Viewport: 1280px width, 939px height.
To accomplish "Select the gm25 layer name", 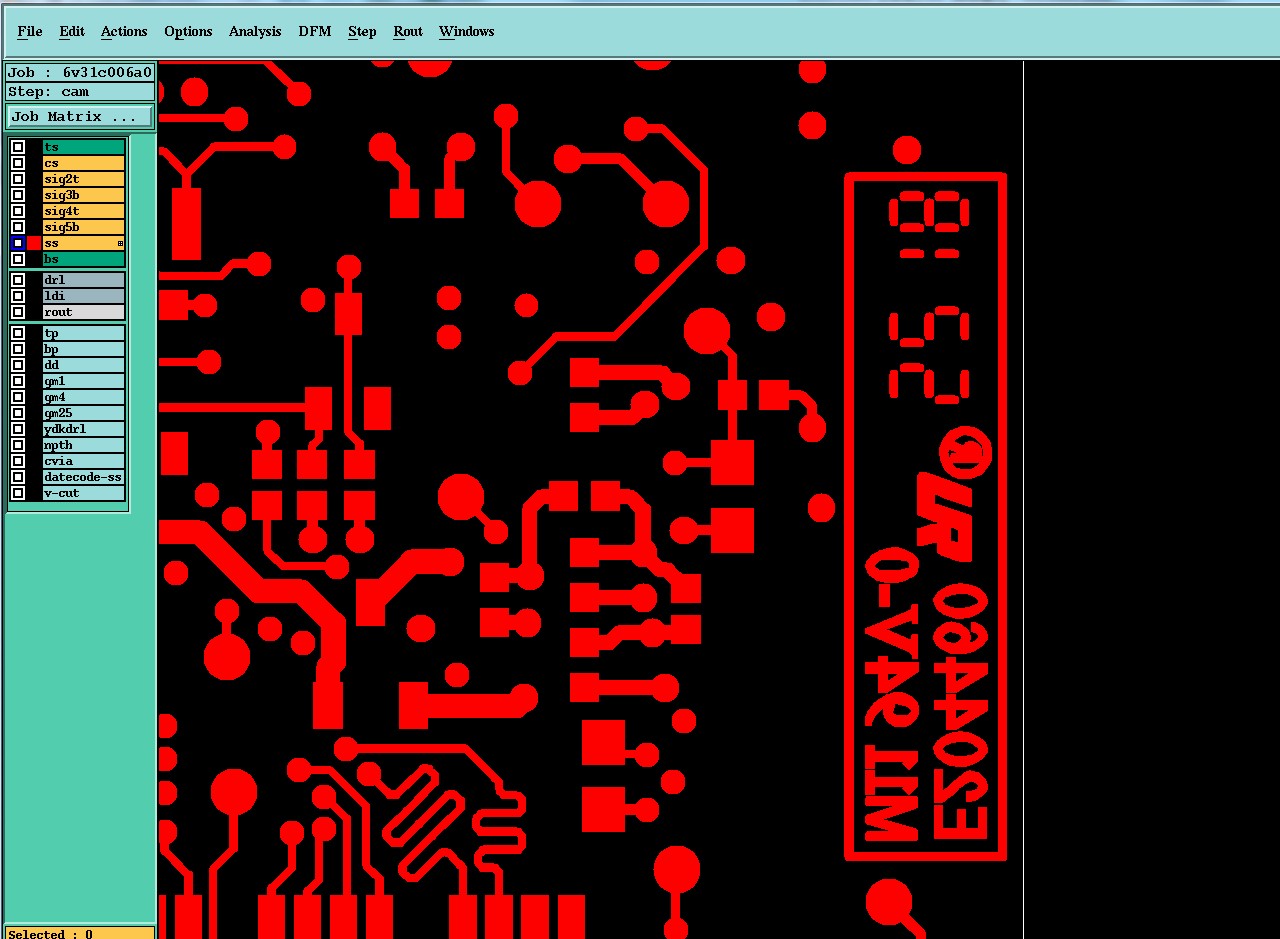I will (84, 413).
